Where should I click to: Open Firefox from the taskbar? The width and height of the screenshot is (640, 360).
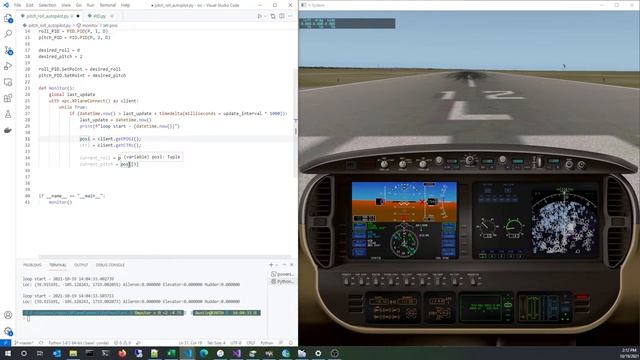(x=122, y=353)
